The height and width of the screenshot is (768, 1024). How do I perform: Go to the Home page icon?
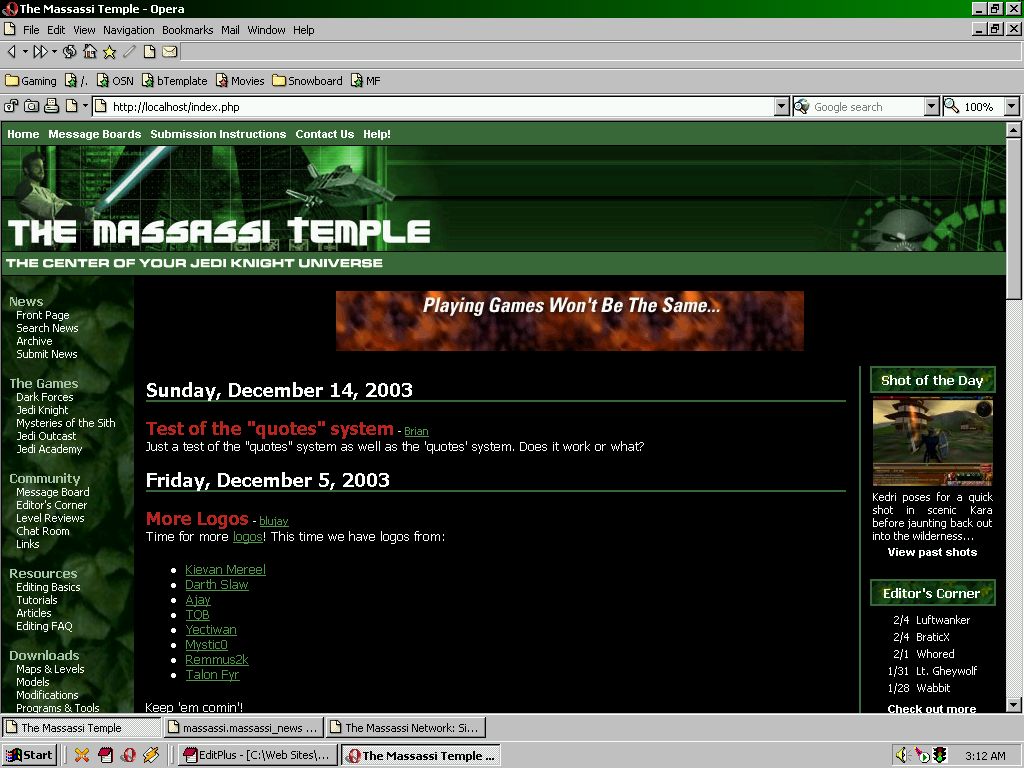[x=89, y=51]
